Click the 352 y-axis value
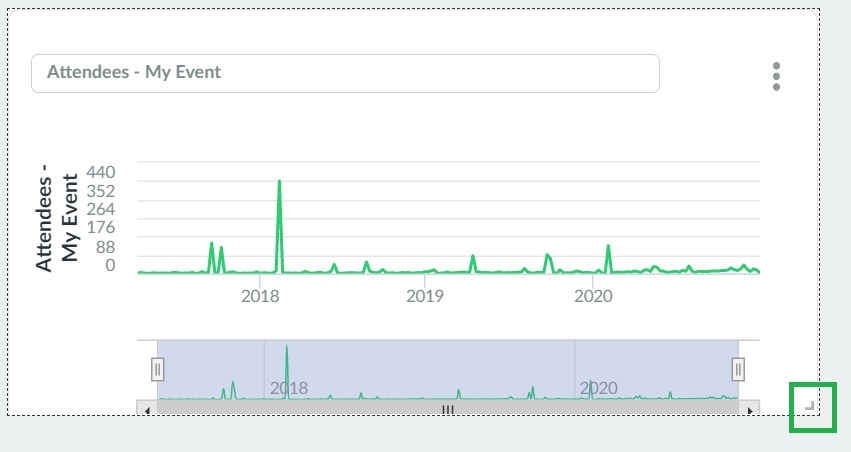This screenshot has height=452, width=851. 101,191
